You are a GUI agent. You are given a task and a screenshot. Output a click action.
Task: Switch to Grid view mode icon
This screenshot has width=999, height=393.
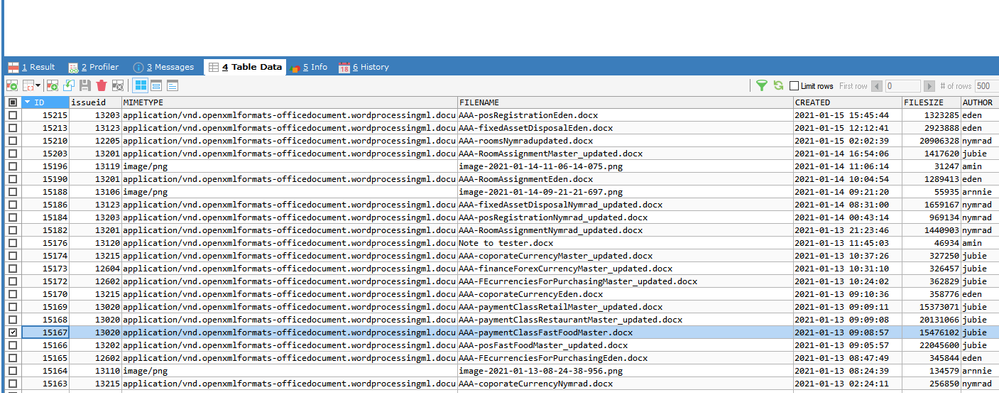pos(140,85)
